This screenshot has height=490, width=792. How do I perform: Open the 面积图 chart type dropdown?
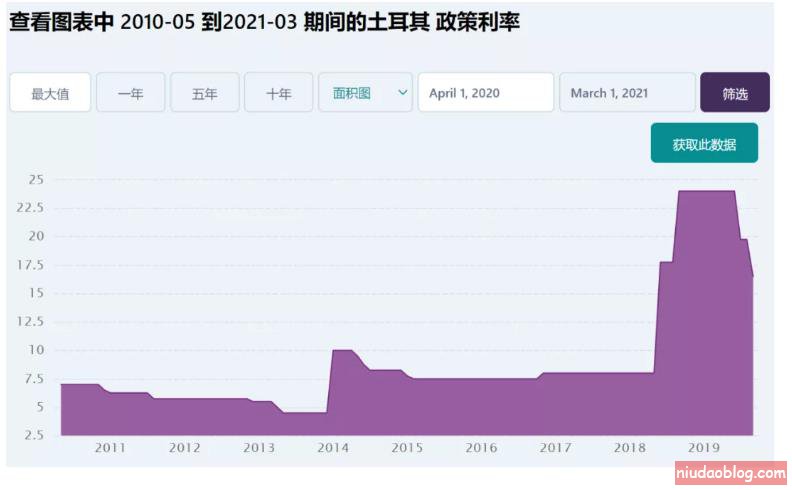365,92
